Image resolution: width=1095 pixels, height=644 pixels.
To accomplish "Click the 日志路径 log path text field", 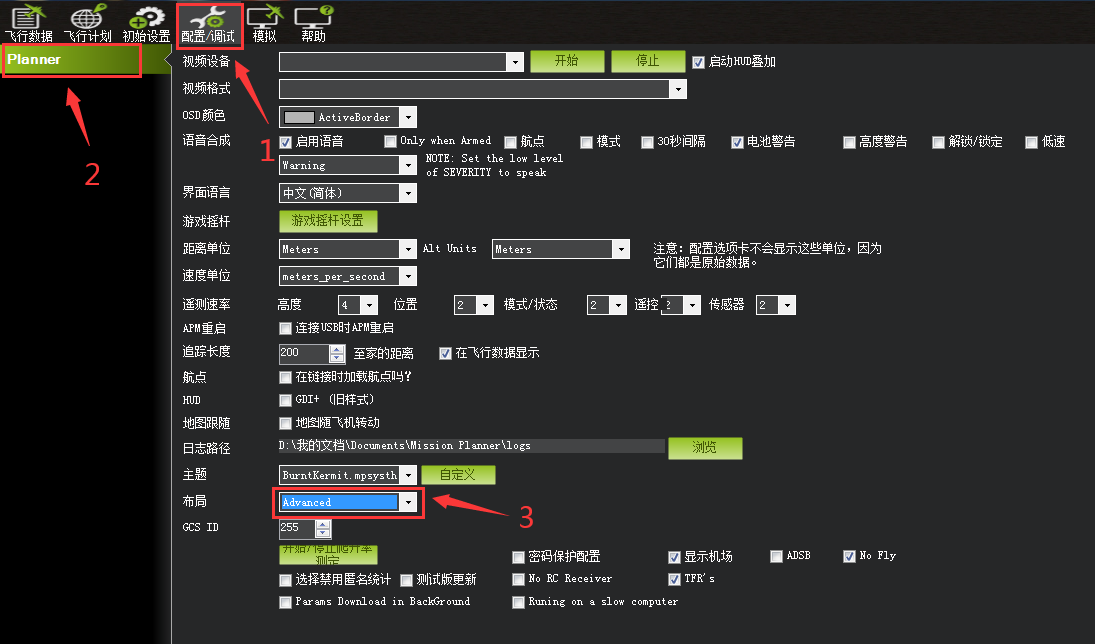I will point(470,447).
